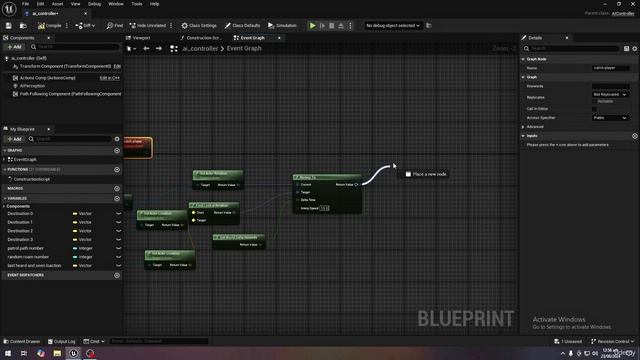Click the Unreal Engine logo icon
Image resolution: width=640 pixels, height=360 pixels.
pyautogui.click(x=9, y=8)
